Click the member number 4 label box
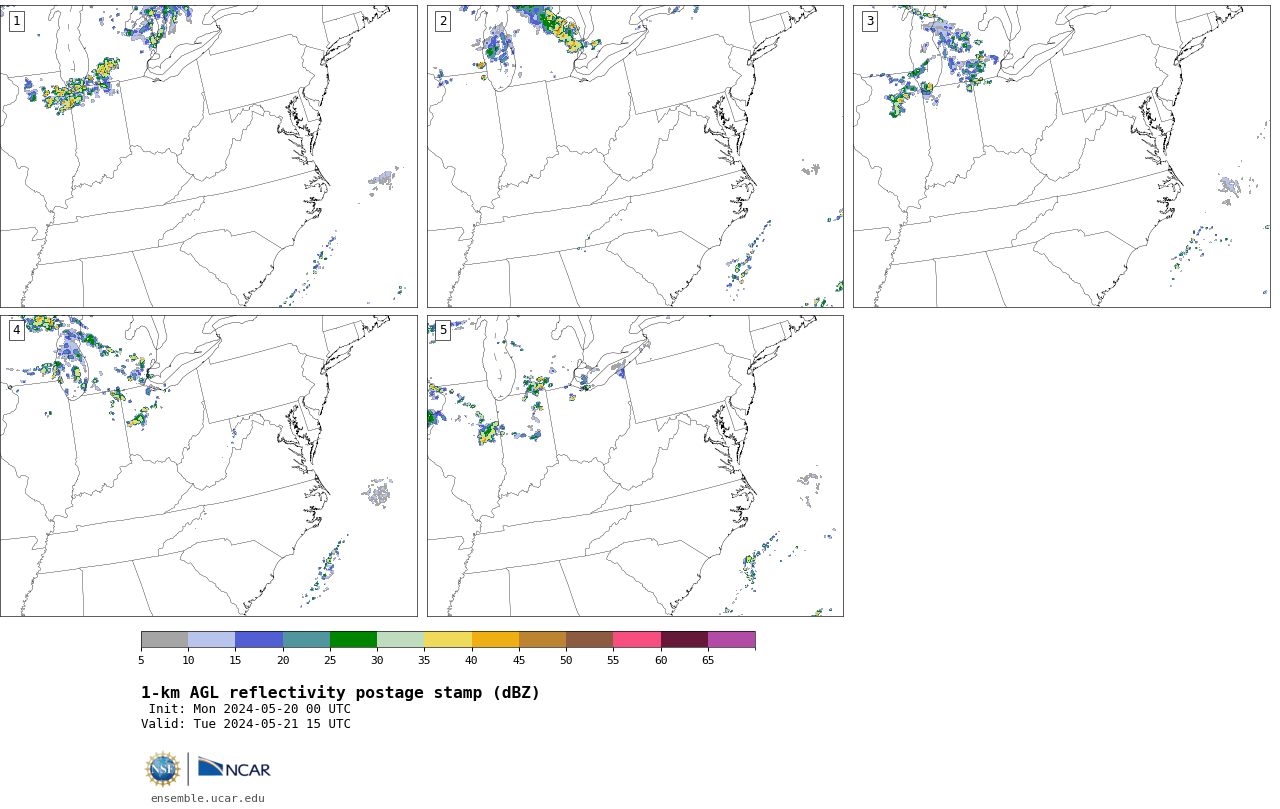Screen dimensions: 1280x809 pos(17,330)
